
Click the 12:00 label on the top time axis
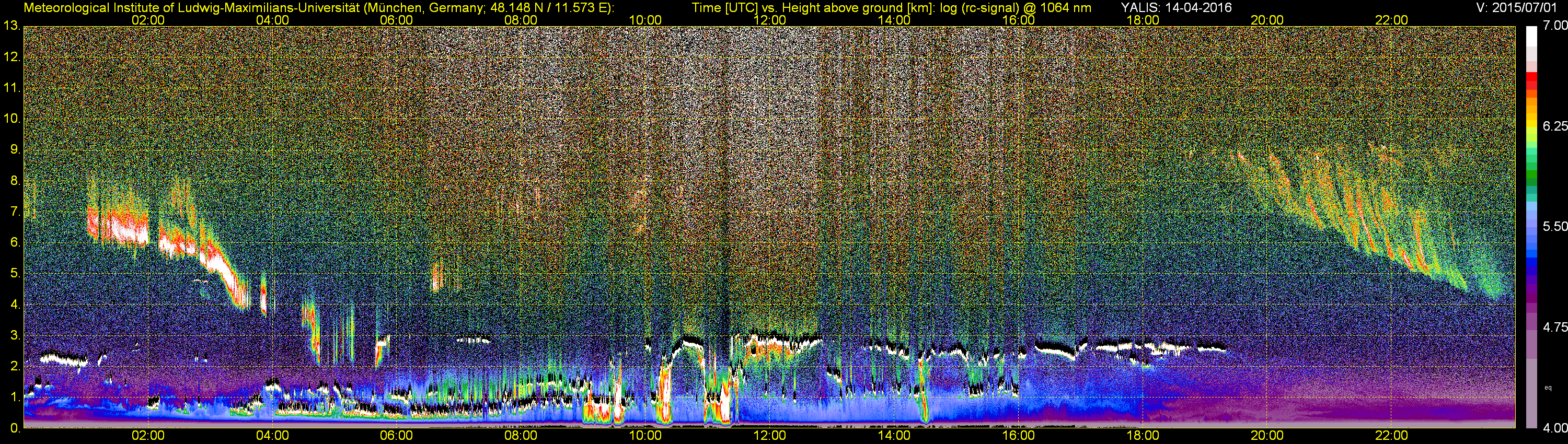pos(769,20)
